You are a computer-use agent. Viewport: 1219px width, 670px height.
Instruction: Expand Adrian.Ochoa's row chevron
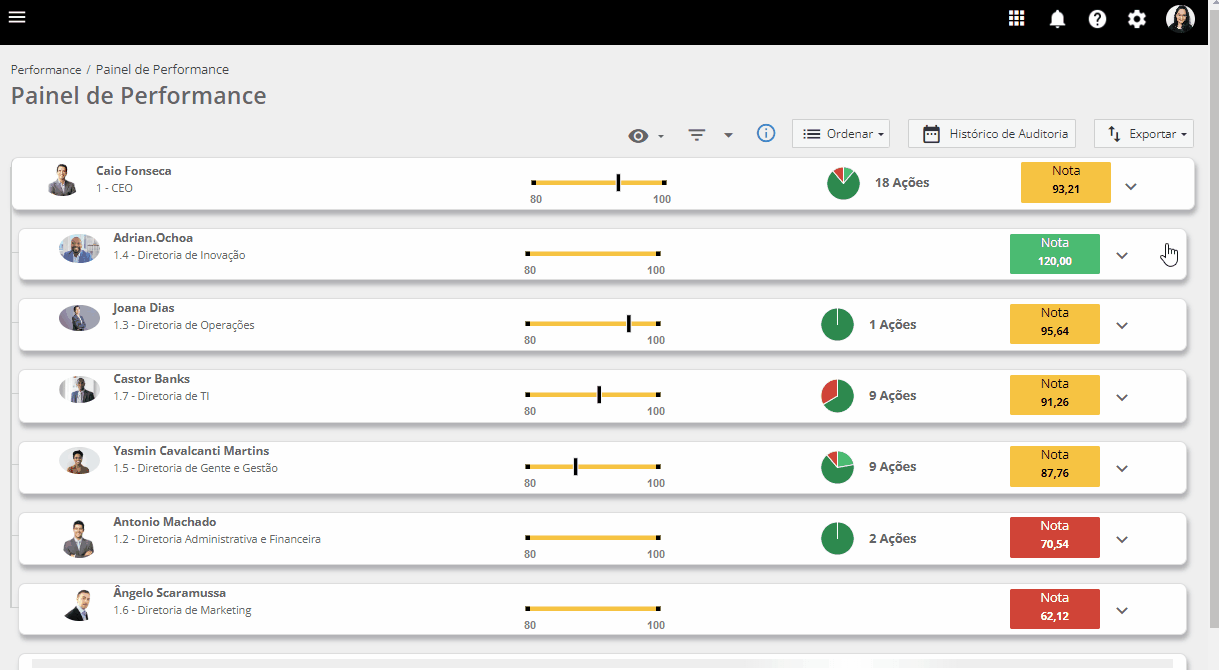click(1122, 255)
